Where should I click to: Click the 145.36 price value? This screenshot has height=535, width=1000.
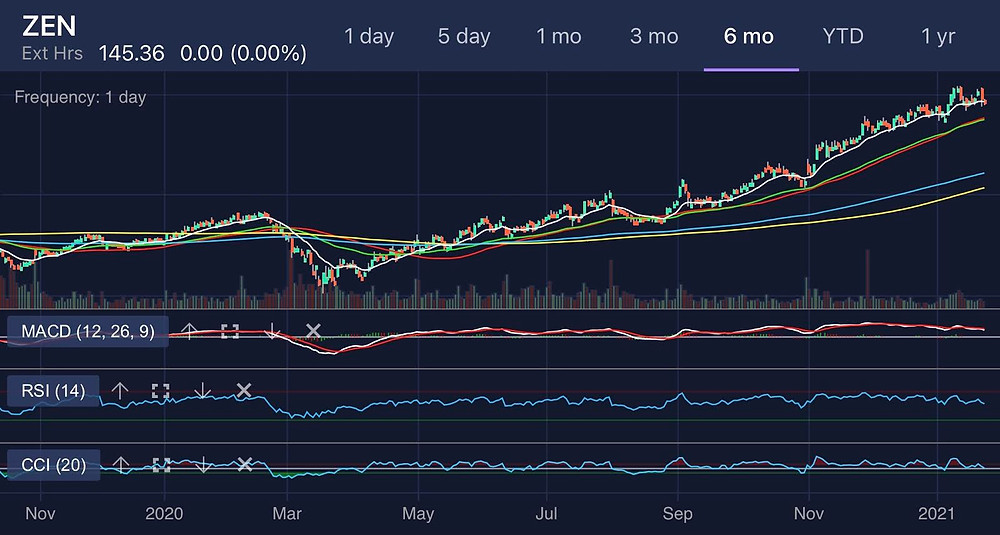pos(131,54)
